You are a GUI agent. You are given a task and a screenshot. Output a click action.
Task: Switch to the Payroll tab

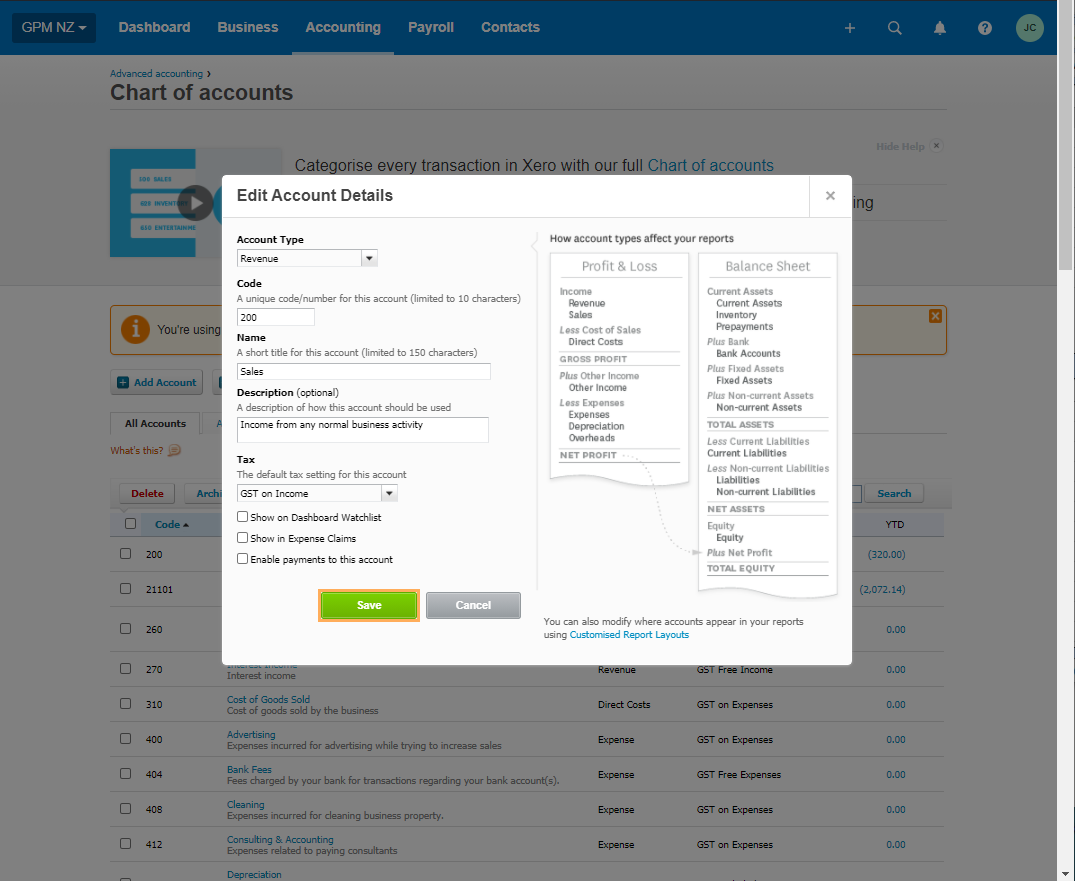pos(431,28)
